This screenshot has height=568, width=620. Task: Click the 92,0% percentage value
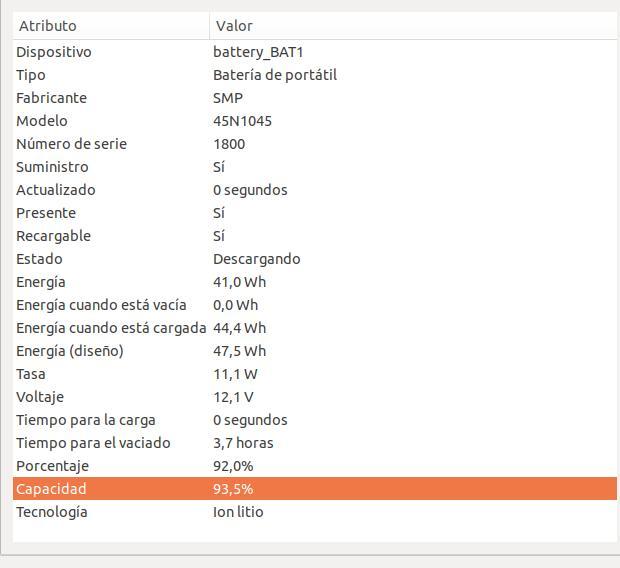(x=233, y=466)
